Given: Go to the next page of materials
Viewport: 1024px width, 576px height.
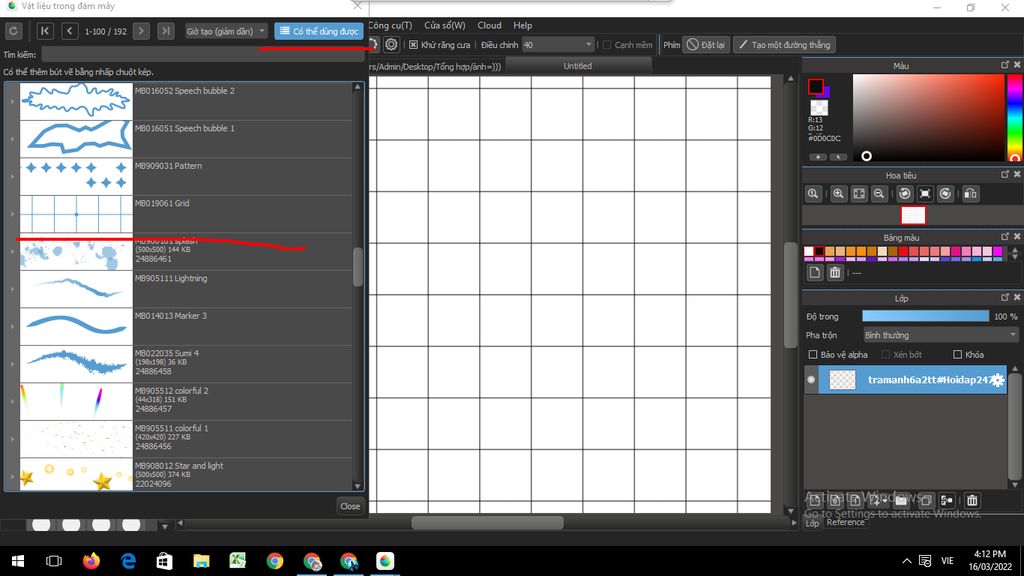Looking at the screenshot, I should (141, 31).
